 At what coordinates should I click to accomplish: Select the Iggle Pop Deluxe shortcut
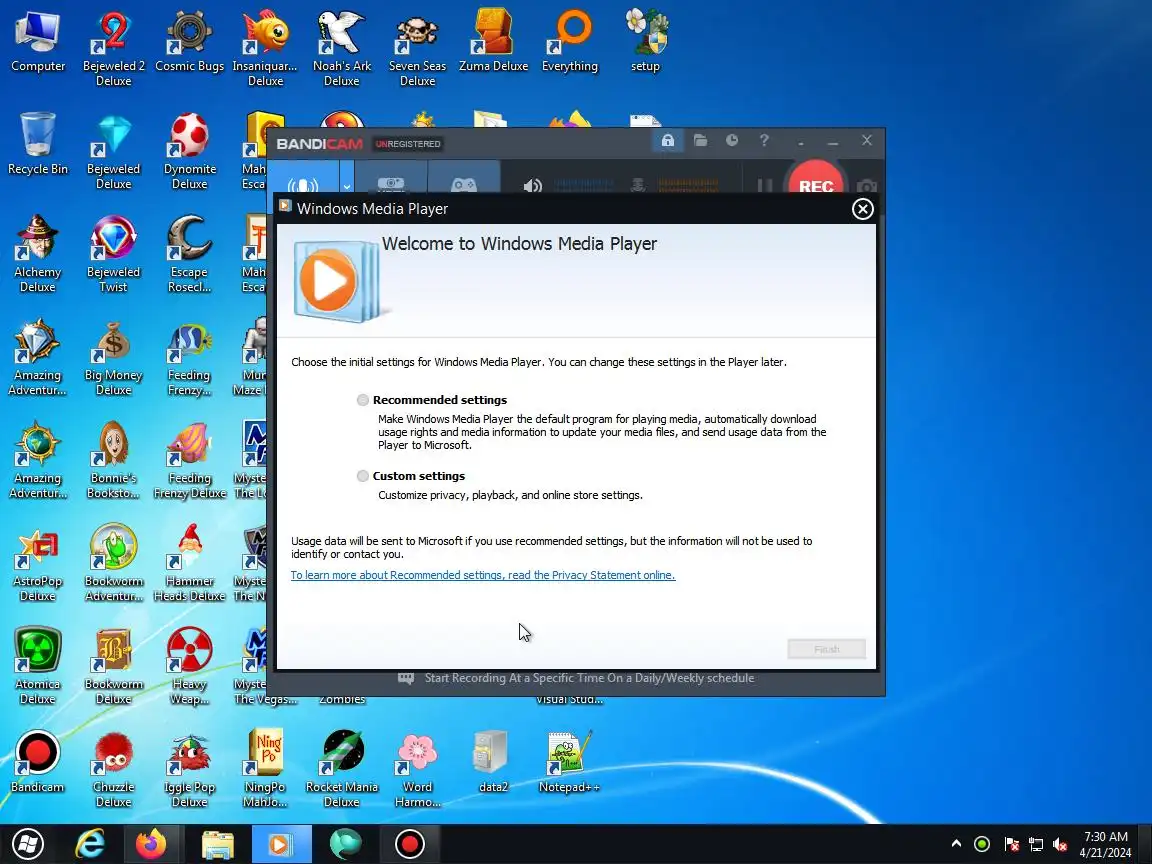click(x=190, y=769)
